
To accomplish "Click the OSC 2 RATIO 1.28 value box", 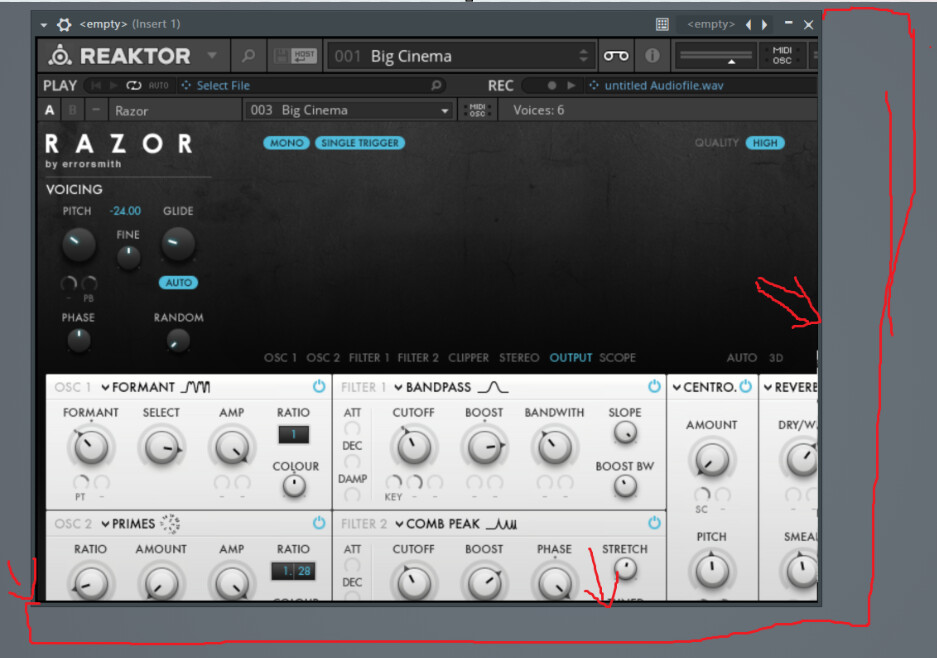I will (x=293, y=571).
